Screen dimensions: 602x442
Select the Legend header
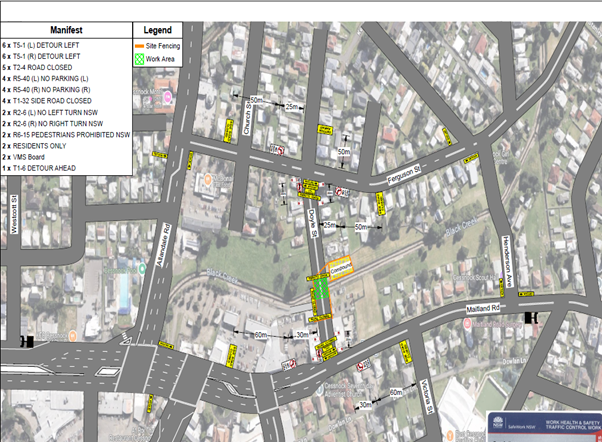tap(157, 30)
